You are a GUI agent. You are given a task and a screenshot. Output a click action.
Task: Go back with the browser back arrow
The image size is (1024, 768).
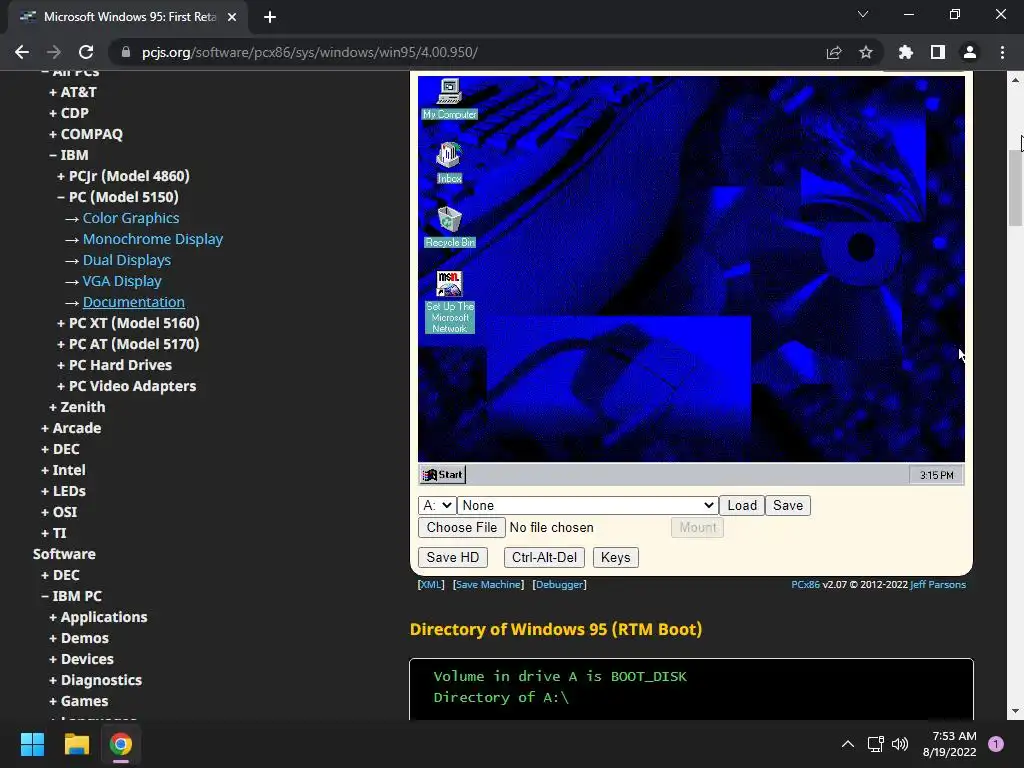22,52
